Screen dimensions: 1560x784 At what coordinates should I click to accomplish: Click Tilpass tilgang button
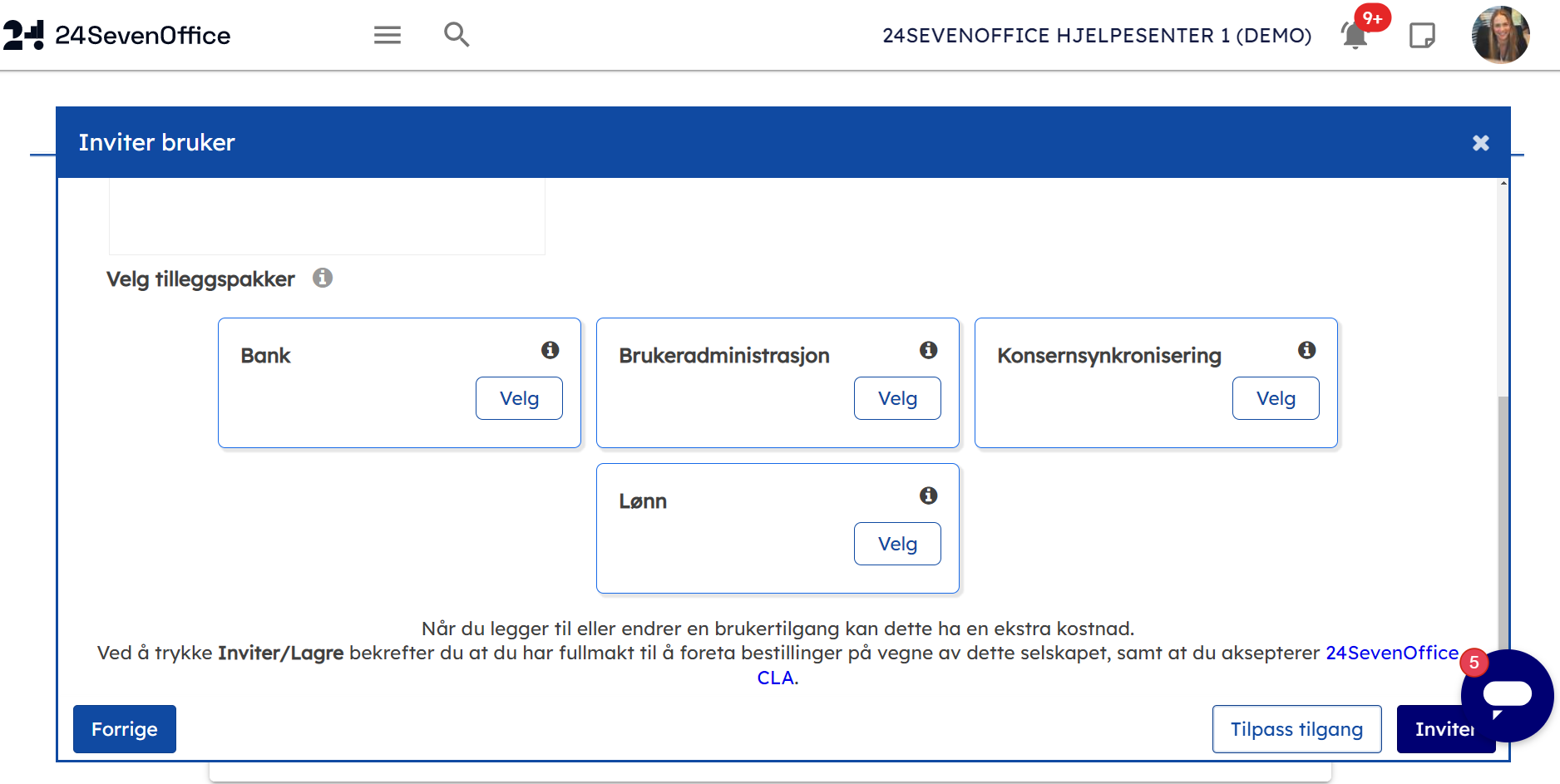tap(1296, 729)
